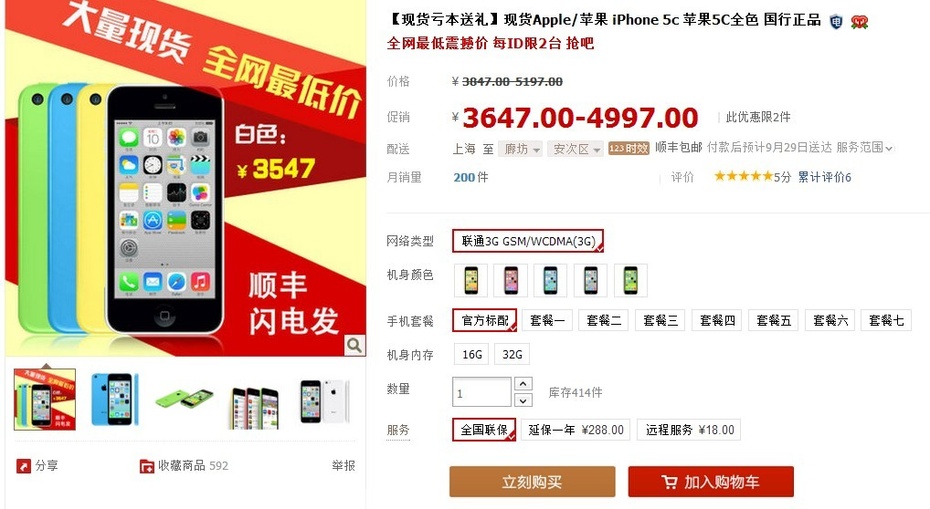Click the shopping cart icon in 加入购物车

670,482
